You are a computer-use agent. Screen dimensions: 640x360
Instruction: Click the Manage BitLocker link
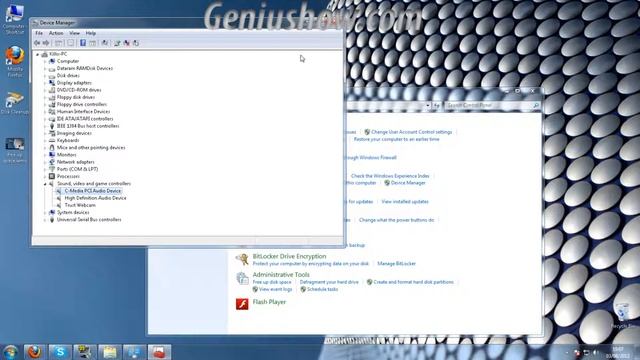point(396,264)
